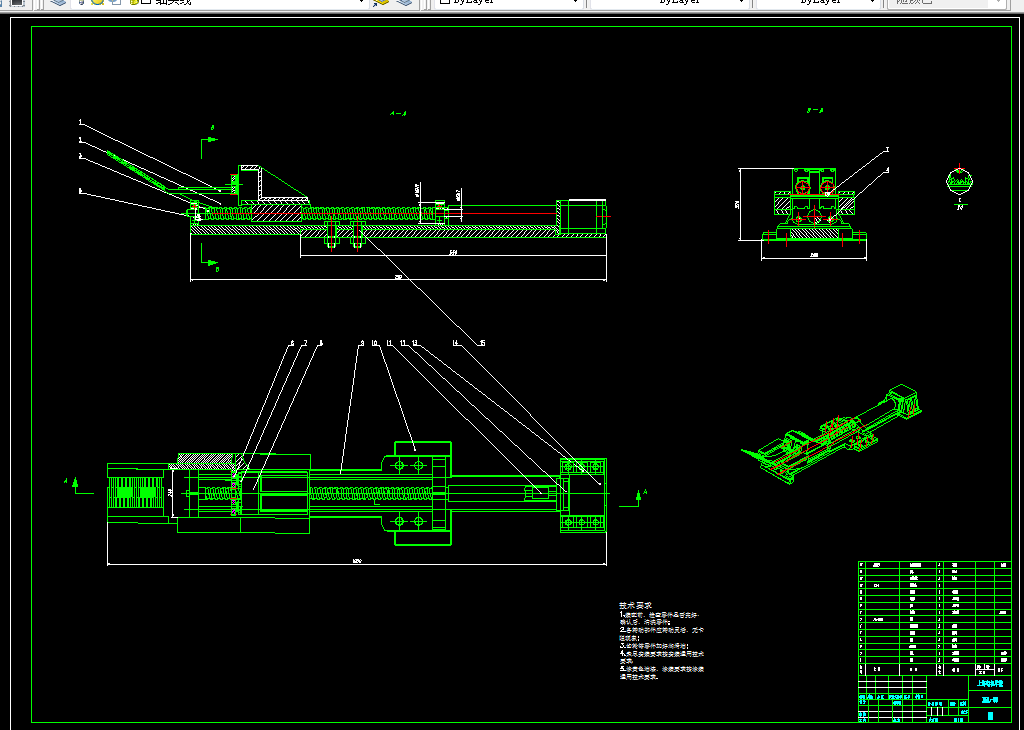The image size is (1024, 730).
Task: Click part balloon number 15
Action: 482,343
